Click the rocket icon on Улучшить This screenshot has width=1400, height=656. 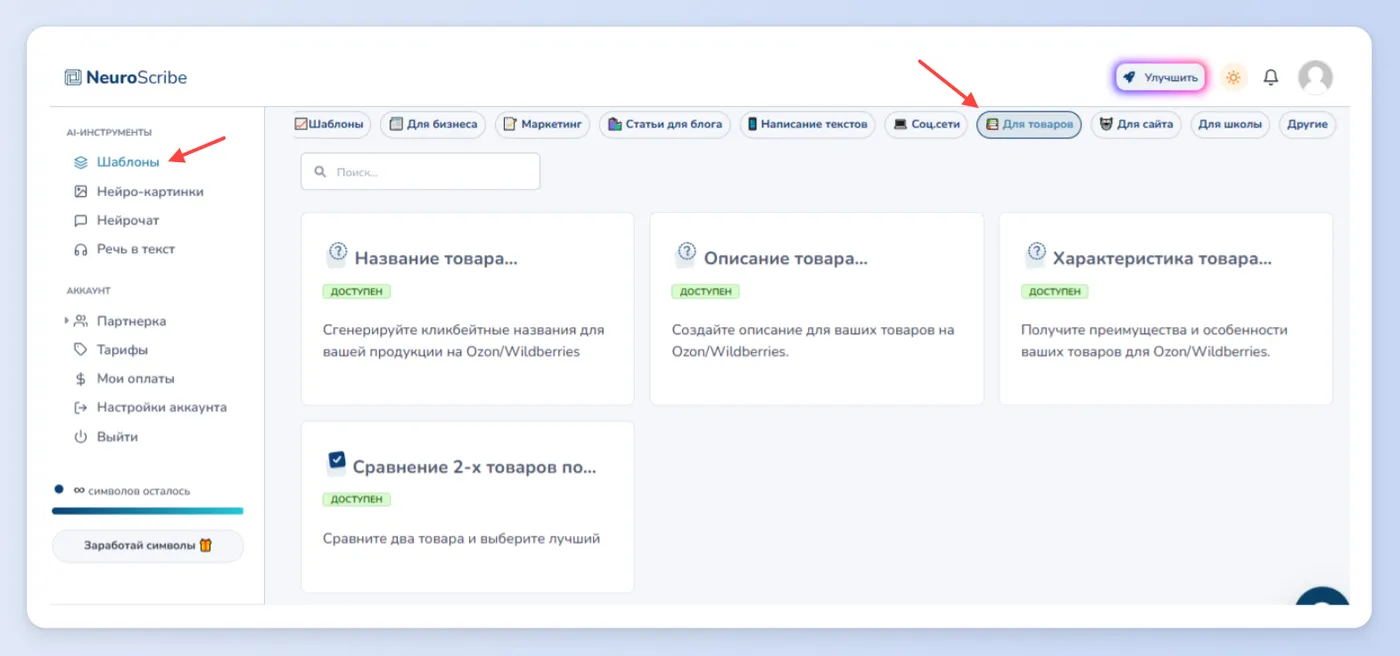(1129, 77)
